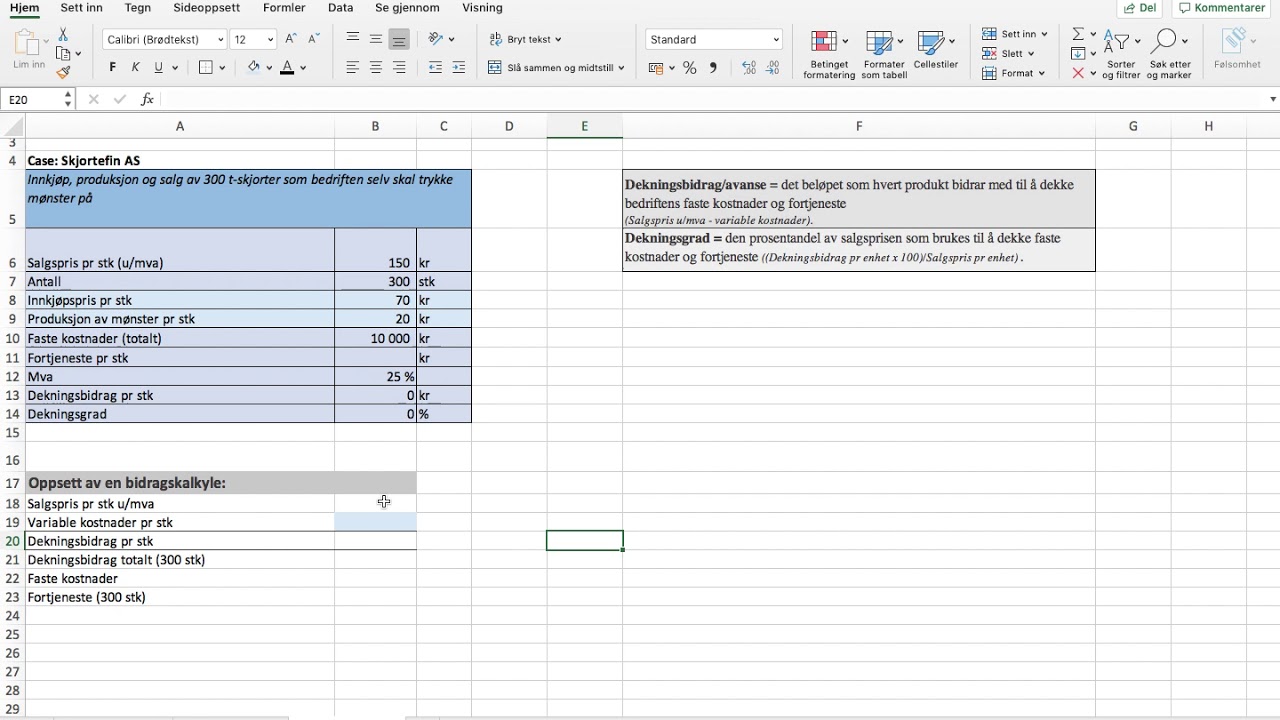1280x720 pixels.
Task: Open the Se gjennom ribbon tab
Action: (407, 8)
